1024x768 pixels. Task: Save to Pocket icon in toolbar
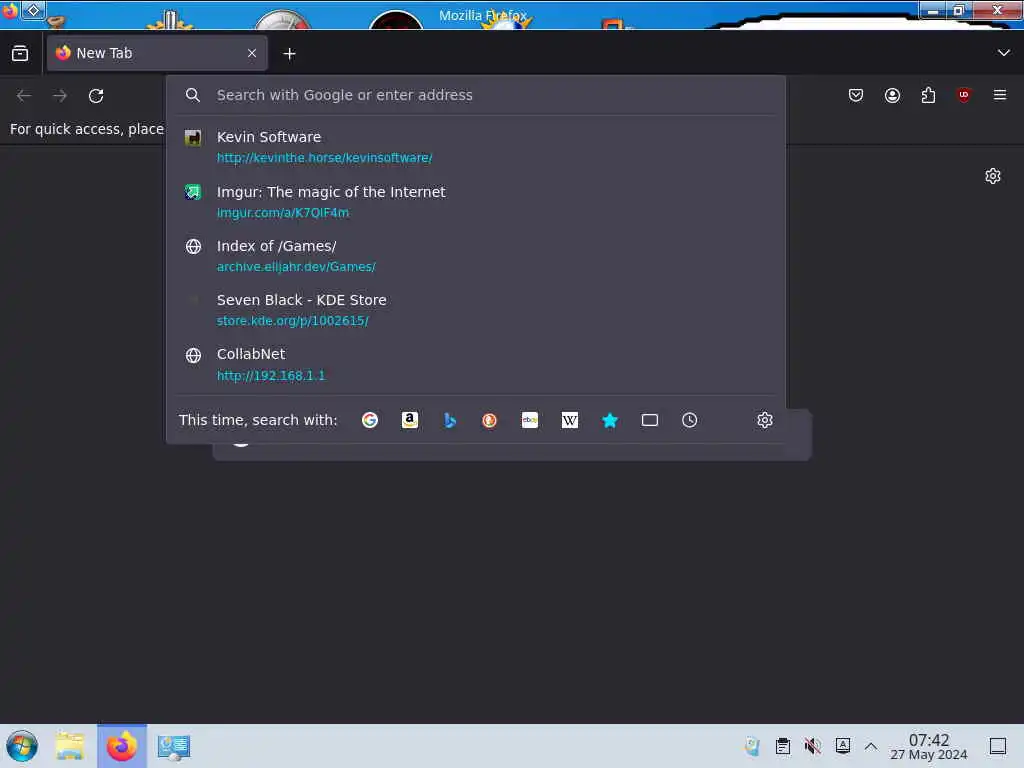pyautogui.click(x=856, y=95)
